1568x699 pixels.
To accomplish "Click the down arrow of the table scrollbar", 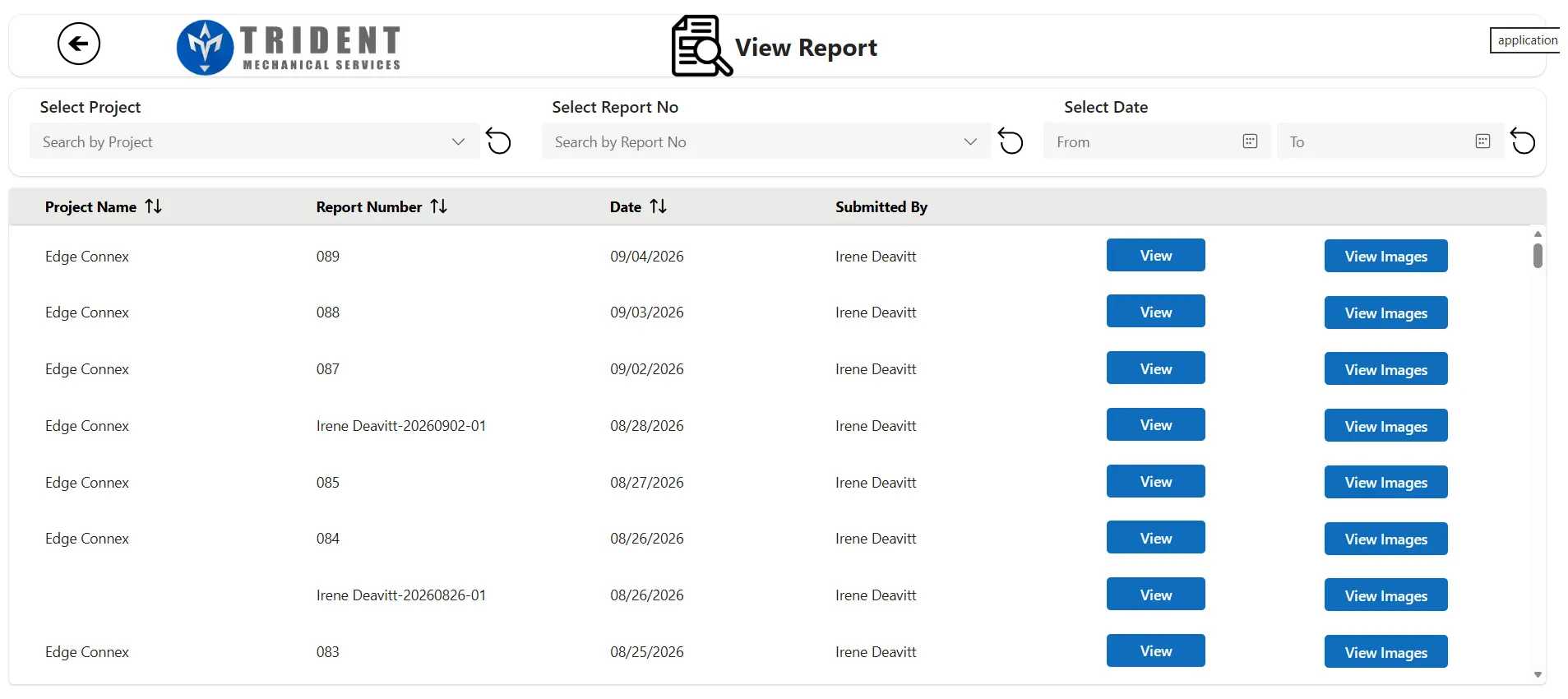I will point(1538,675).
